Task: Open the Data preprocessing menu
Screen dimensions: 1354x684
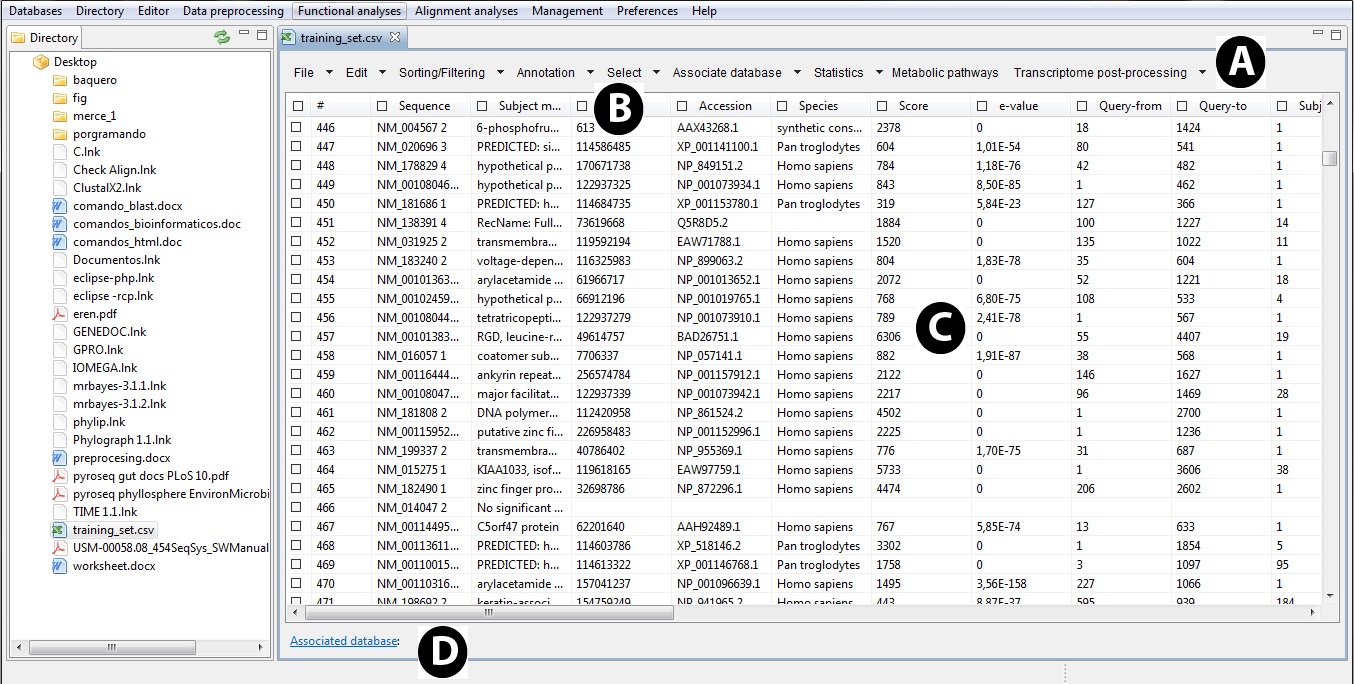Action: click(x=235, y=11)
